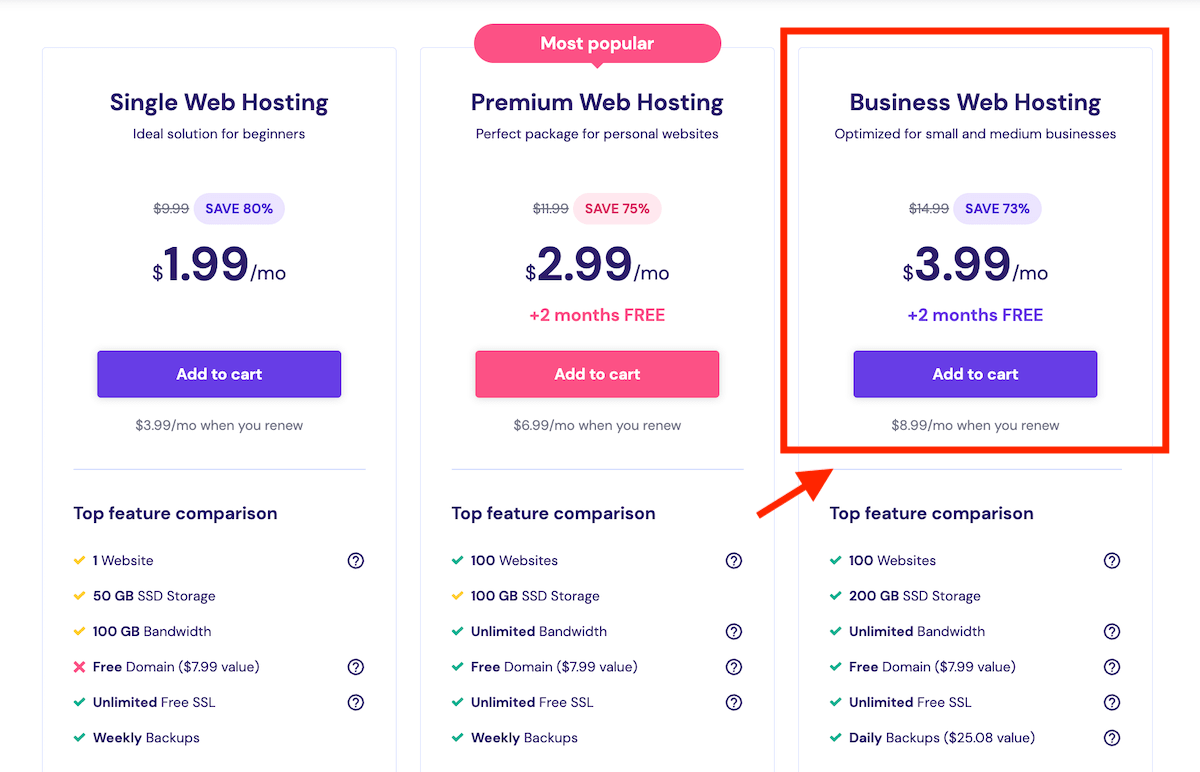
Task: Click help icon for Business plan's Unlimited Bandwidth
Action: tap(1111, 632)
